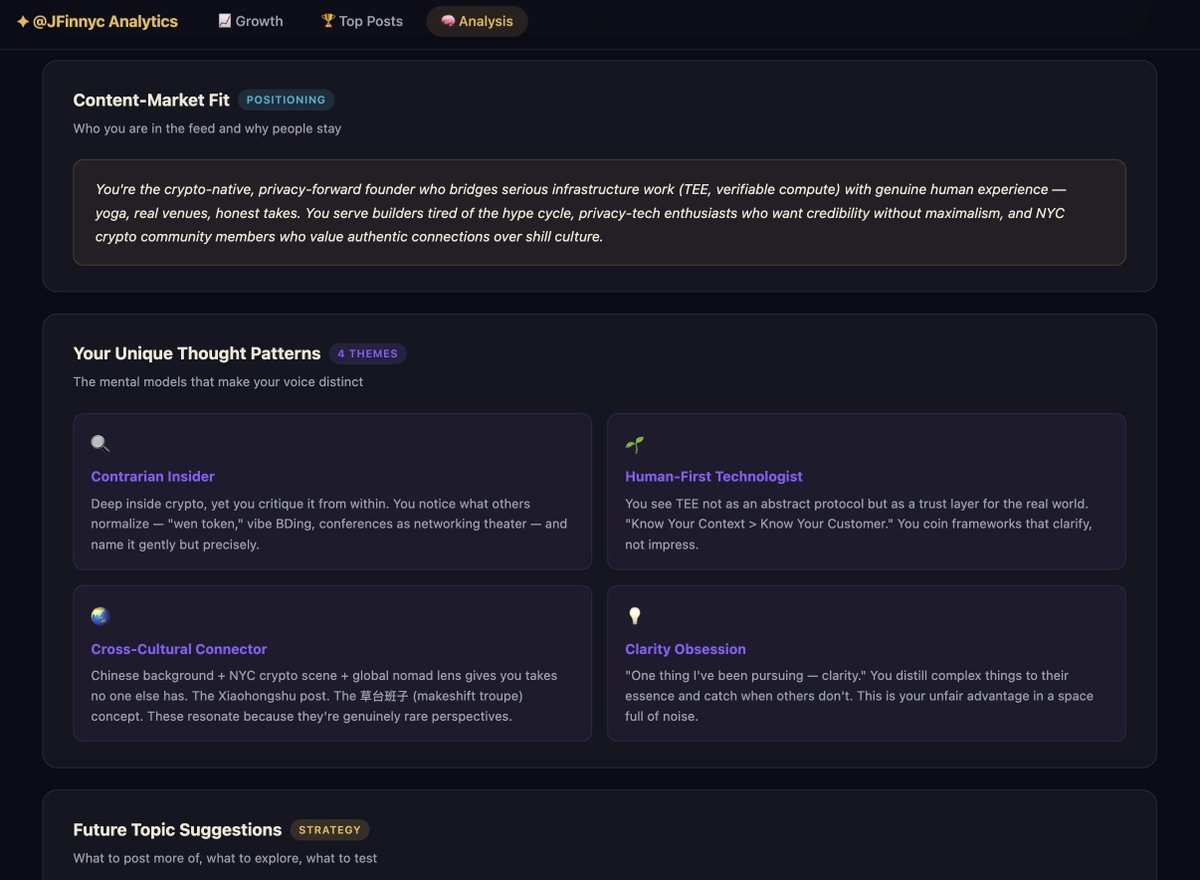
Task: Click the magnifying glass icon on Contrarian Insider
Action: 100,444
